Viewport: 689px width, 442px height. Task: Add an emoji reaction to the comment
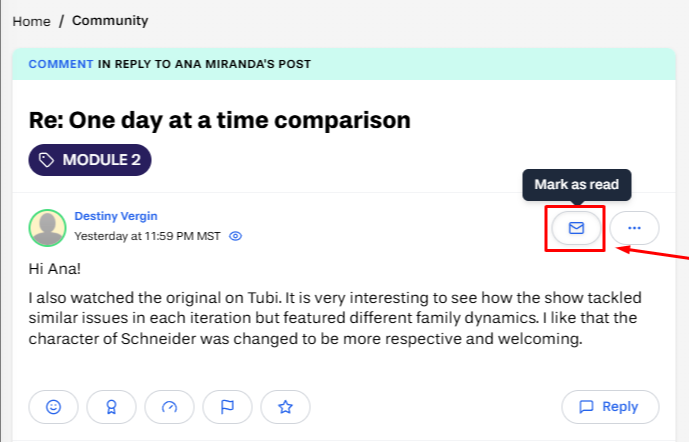(x=54, y=407)
